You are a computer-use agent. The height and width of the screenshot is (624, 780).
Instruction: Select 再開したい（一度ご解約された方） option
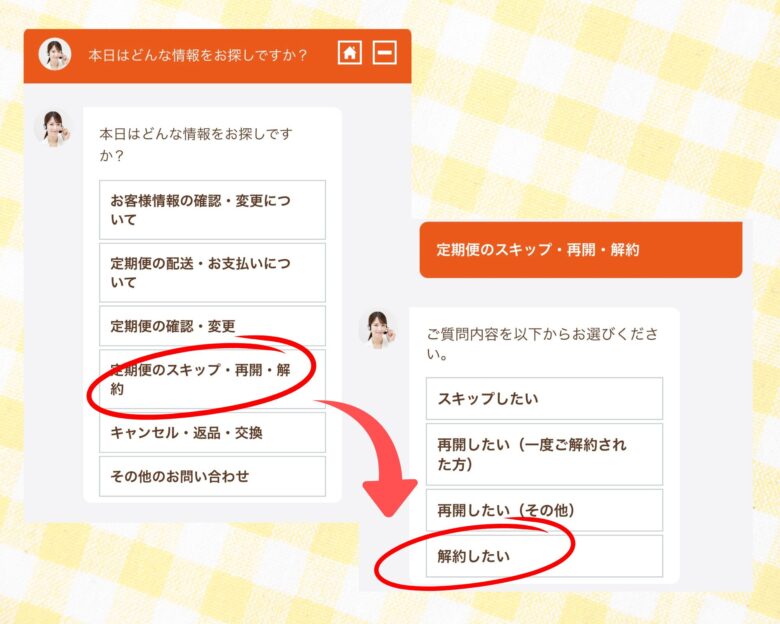[x=544, y=454]
